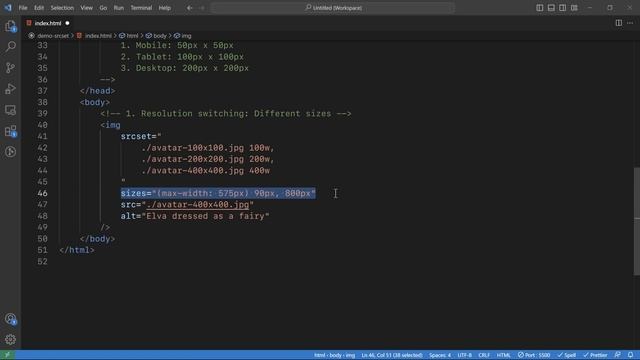
Task: Change indentation via Spaces: 4
Action: [x=440, y=355]
